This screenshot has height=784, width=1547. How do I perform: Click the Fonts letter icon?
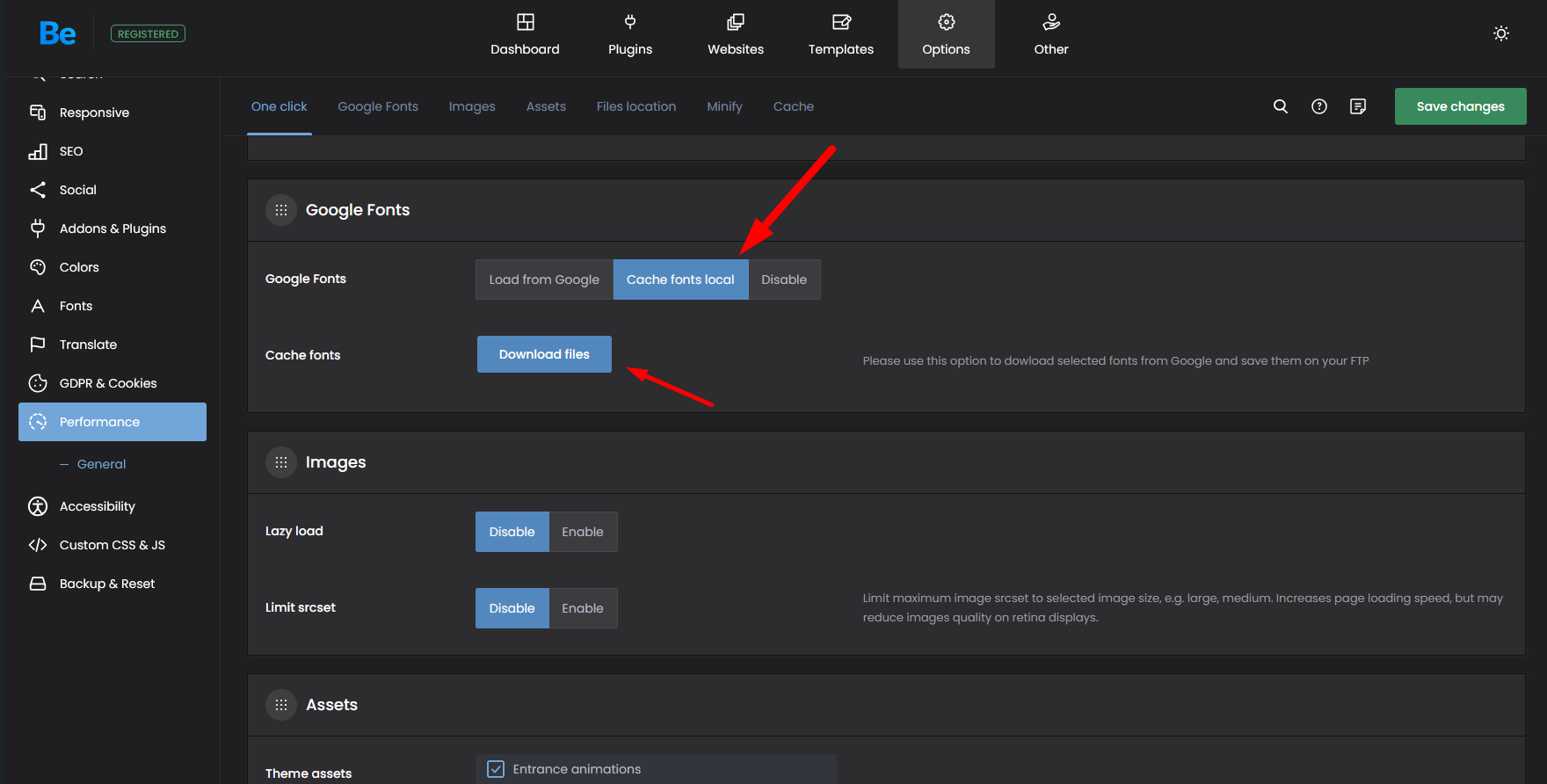(x=38, y=306)
